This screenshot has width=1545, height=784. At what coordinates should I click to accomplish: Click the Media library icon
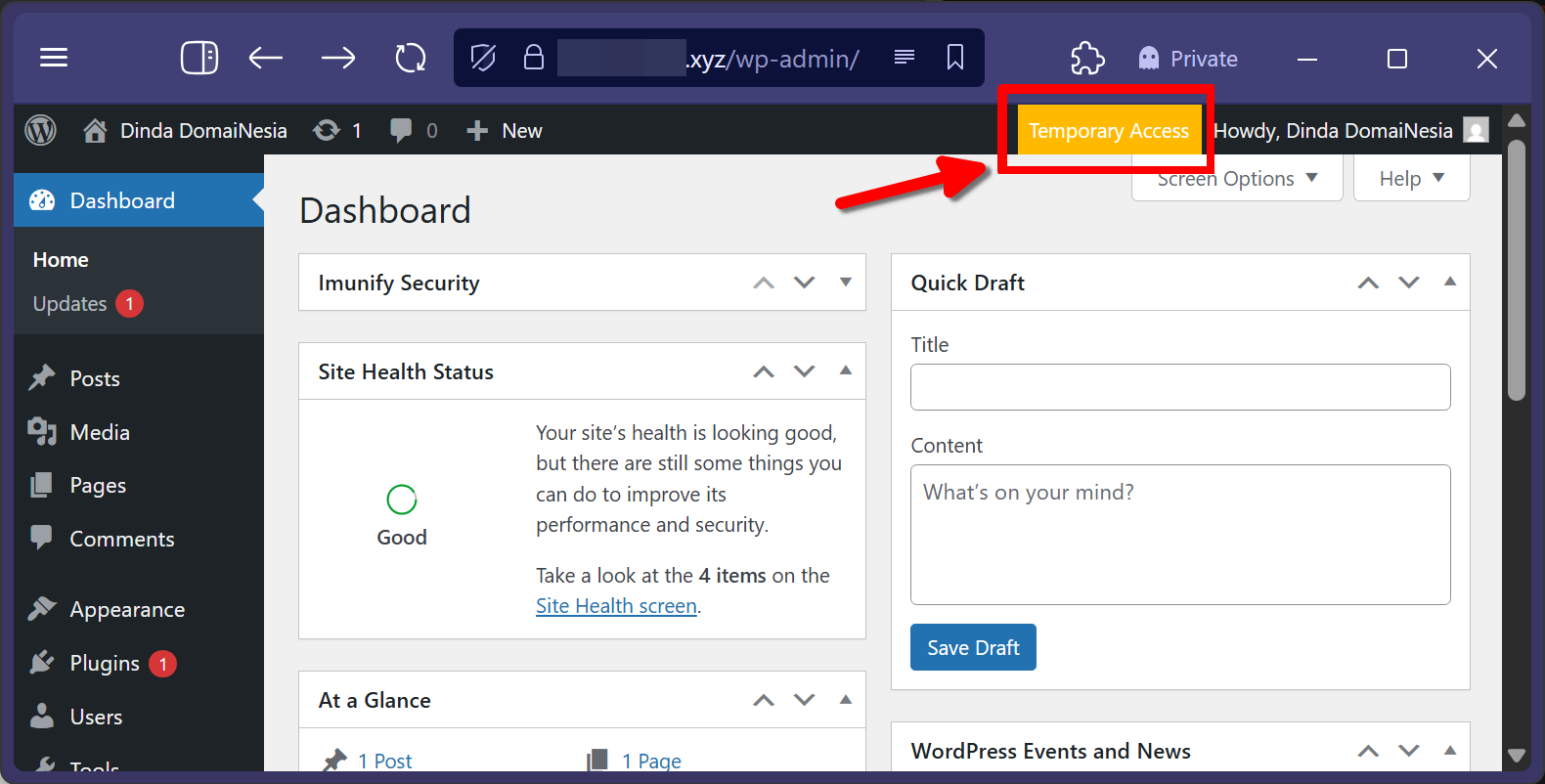42,431
